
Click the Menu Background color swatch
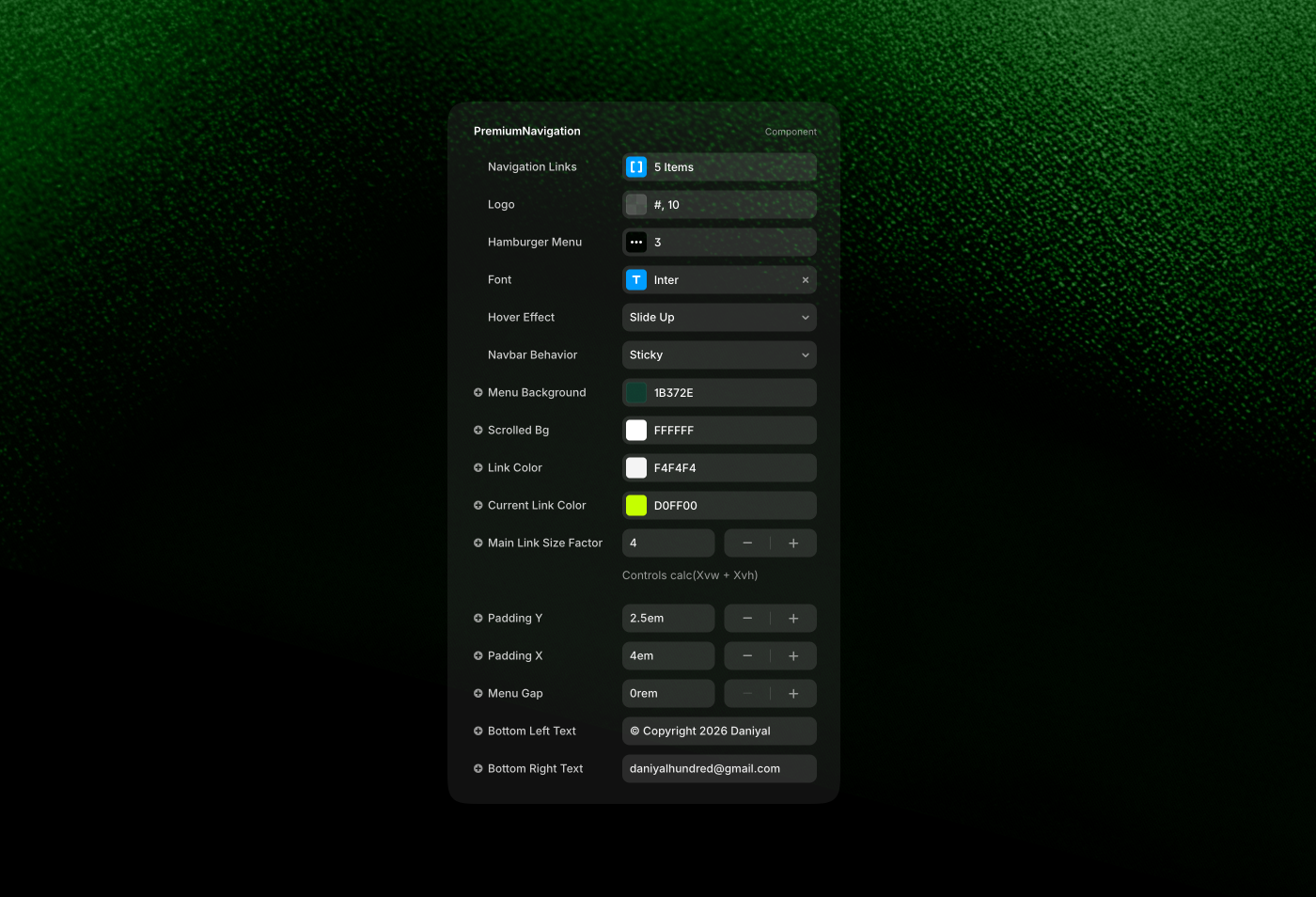tap(636, 393)
